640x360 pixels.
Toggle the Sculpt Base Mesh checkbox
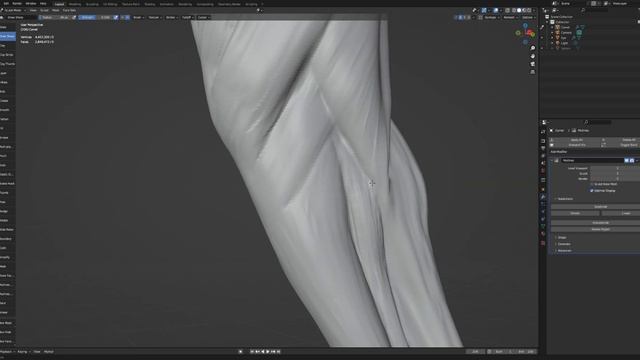(x=591, y=184)
